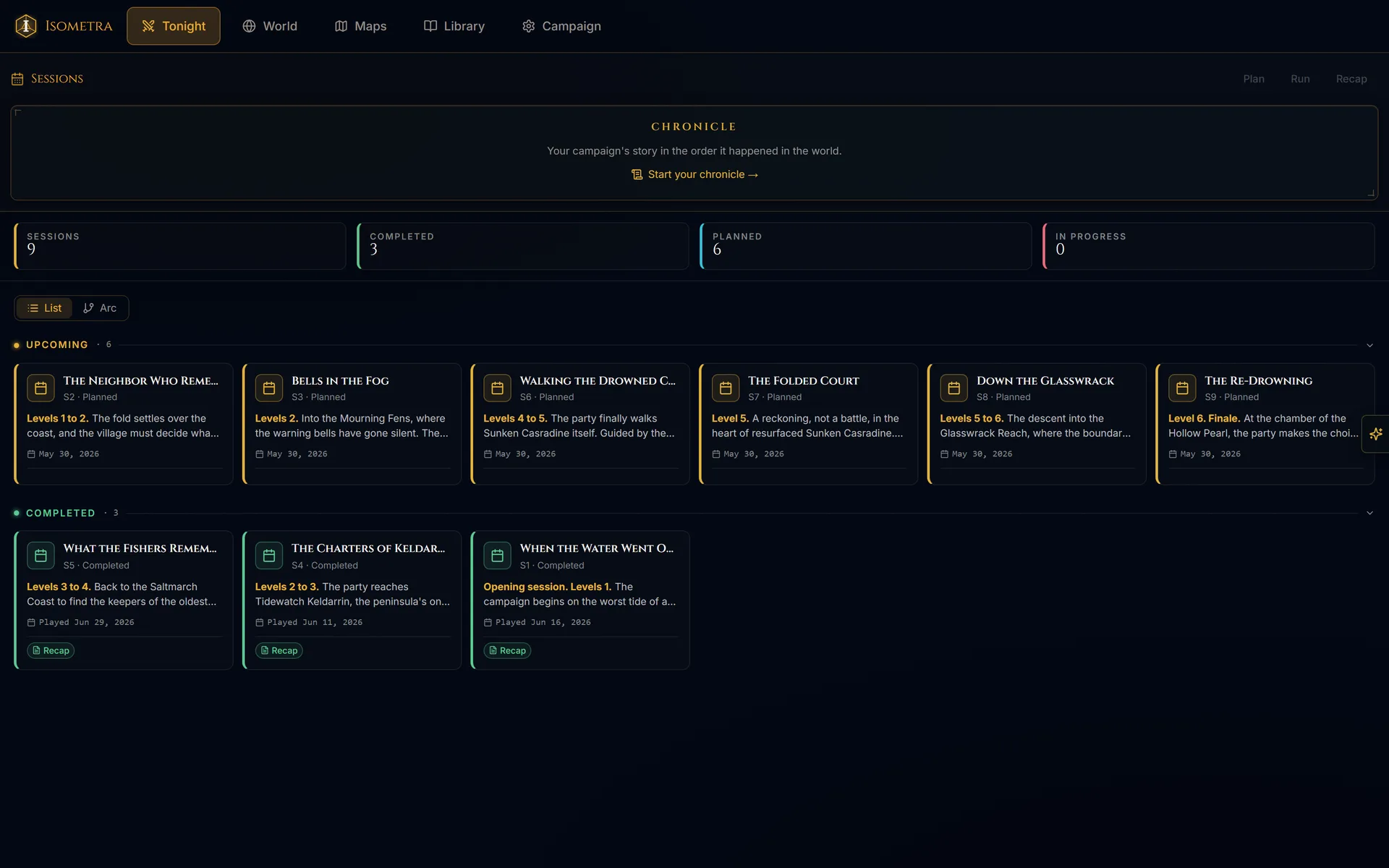Click small date icon on S2 card
This screenshot has width=1389, height=868.
click(31, 454)
